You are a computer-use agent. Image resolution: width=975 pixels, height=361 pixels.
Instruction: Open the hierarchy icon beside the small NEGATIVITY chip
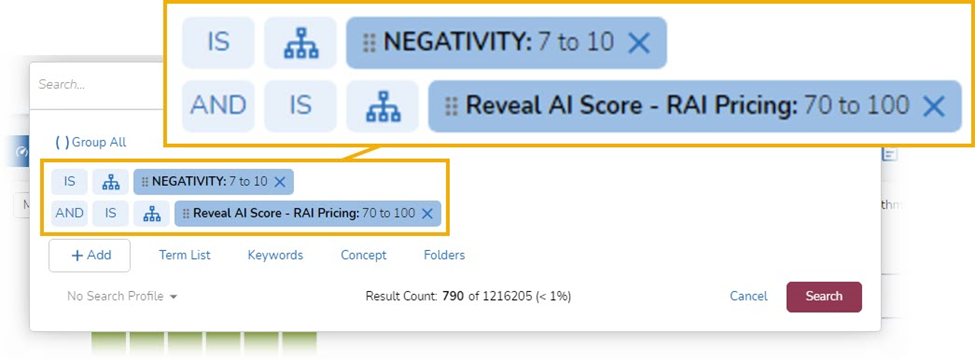coord(111,182)
